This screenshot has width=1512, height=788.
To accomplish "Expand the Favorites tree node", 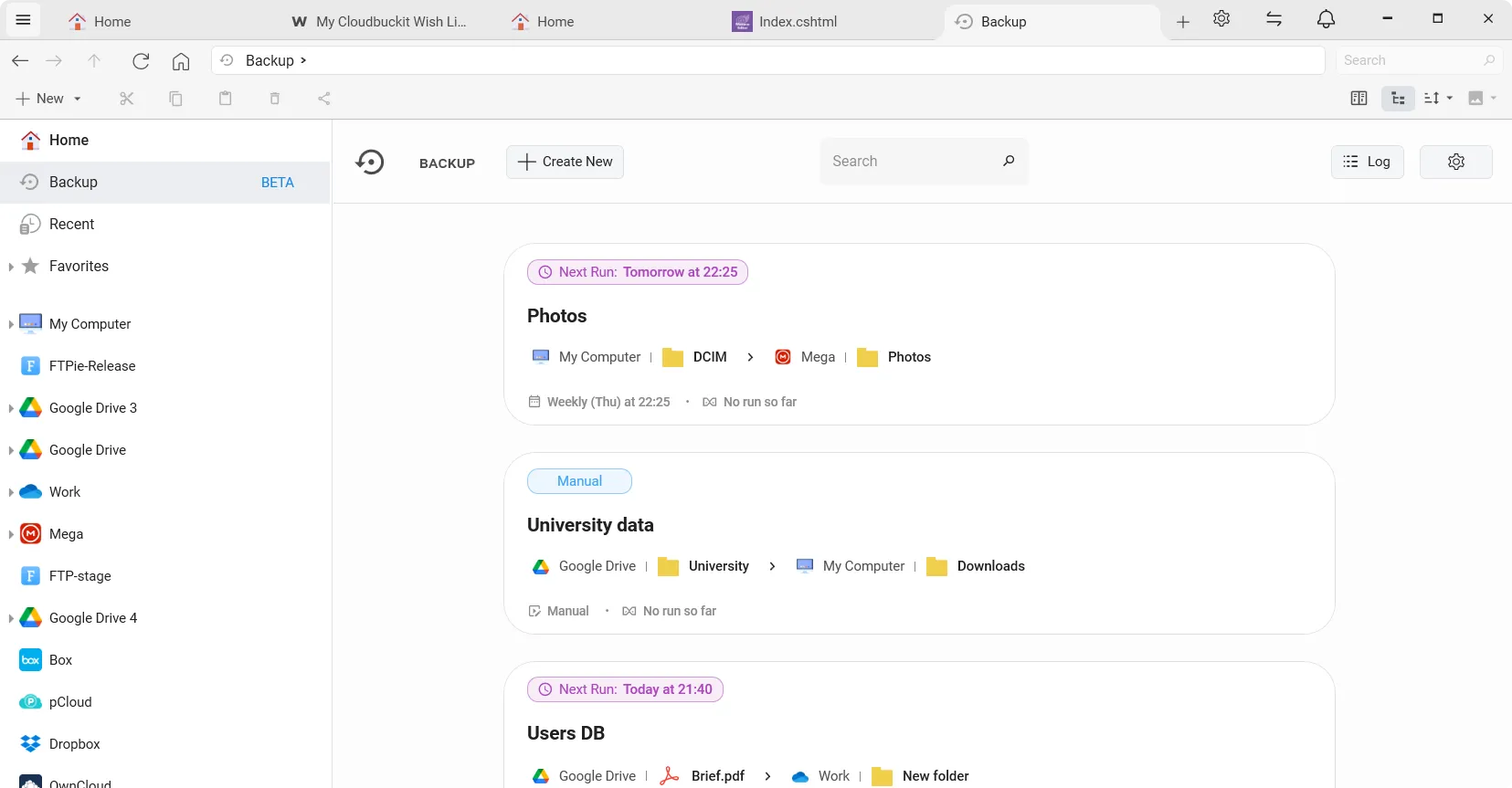I will click(x=10, y=267).
